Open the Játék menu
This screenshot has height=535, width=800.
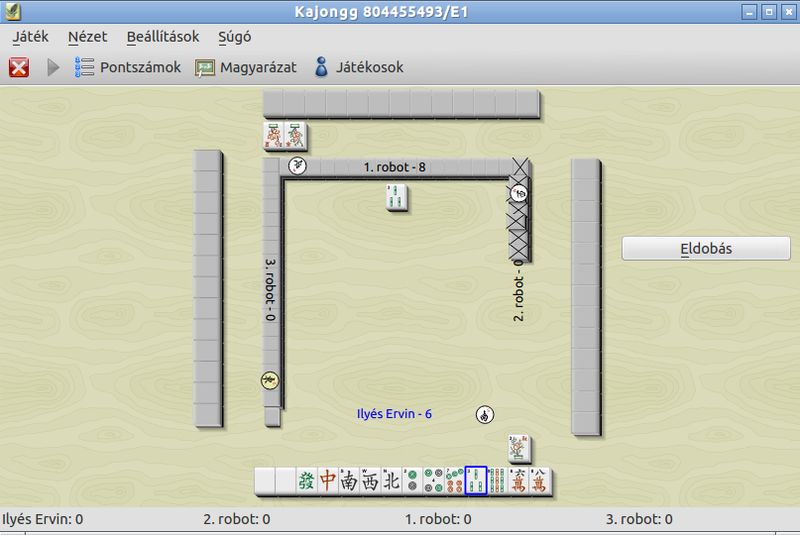pyautogui.click(x=31, y=37)
